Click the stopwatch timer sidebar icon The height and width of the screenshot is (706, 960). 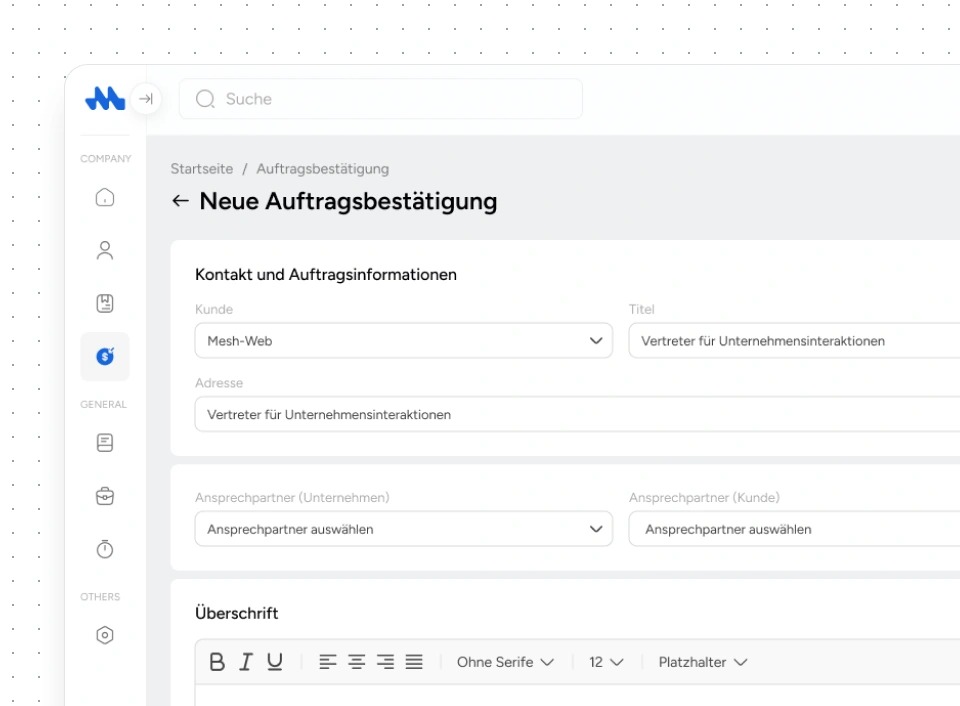pyautogui.click(x=105, y=549)
